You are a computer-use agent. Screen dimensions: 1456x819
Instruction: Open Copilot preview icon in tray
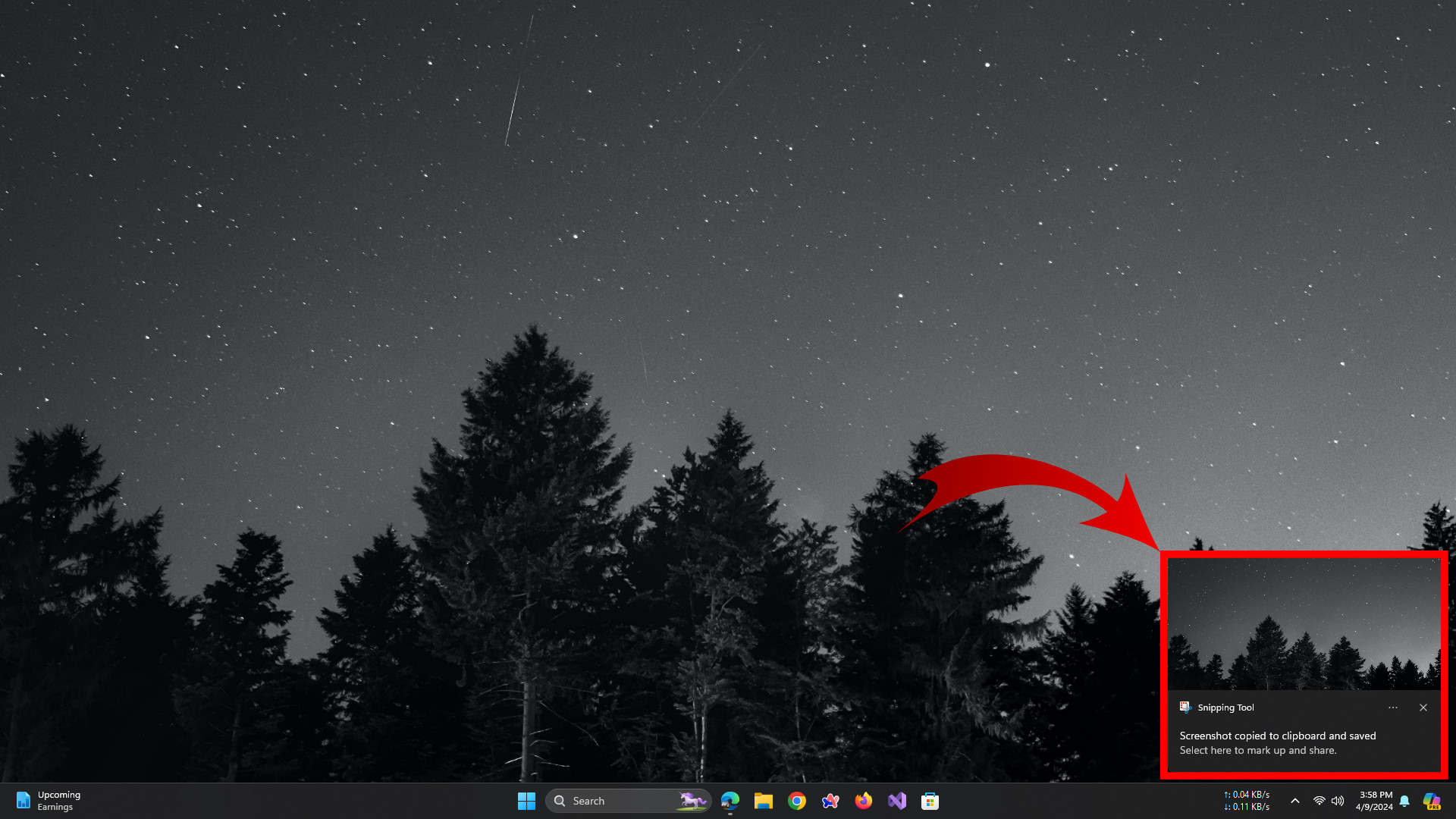click(x=1431, y=801)
